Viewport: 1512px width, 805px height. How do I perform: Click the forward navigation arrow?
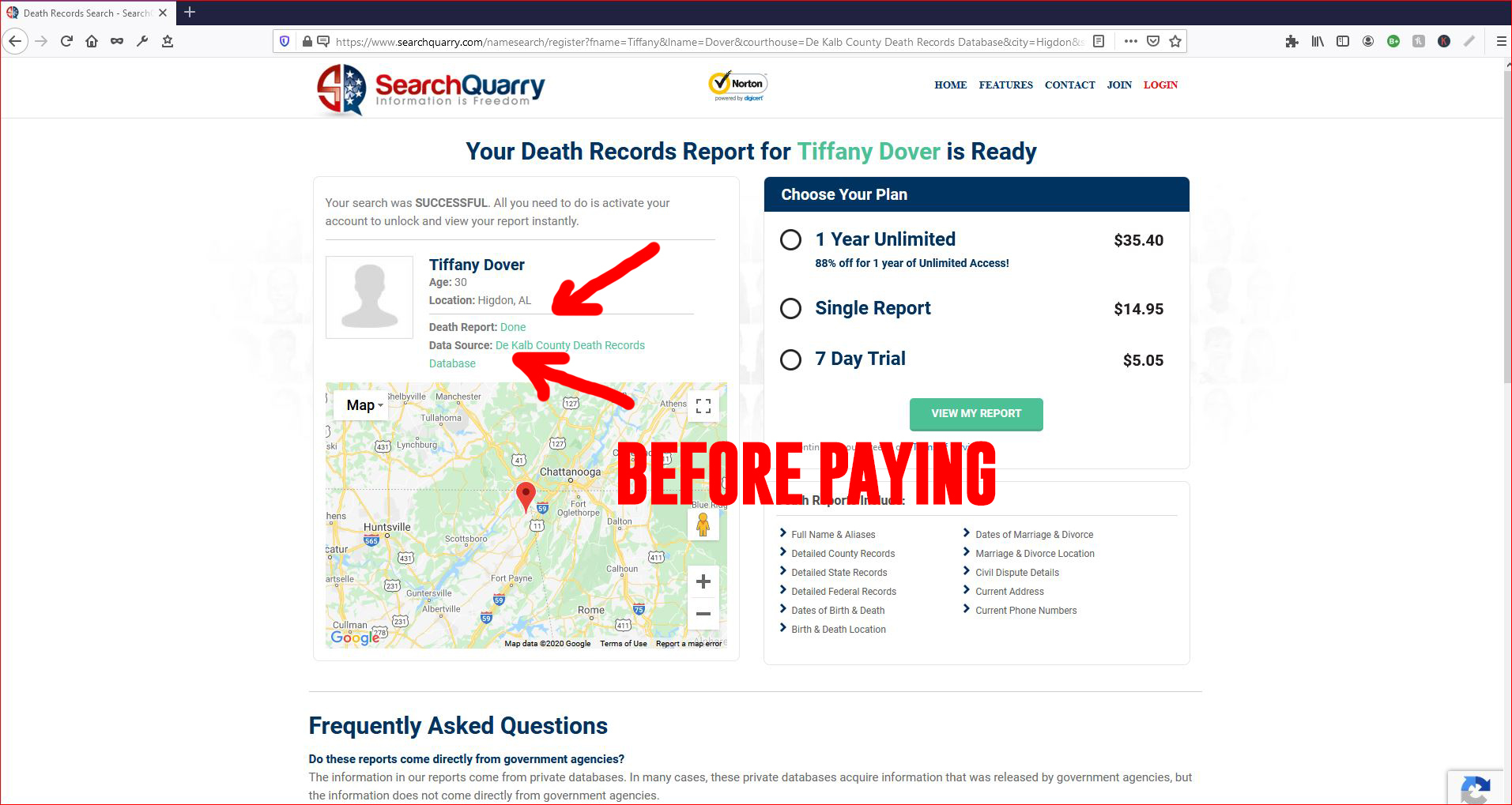point(41,41)
